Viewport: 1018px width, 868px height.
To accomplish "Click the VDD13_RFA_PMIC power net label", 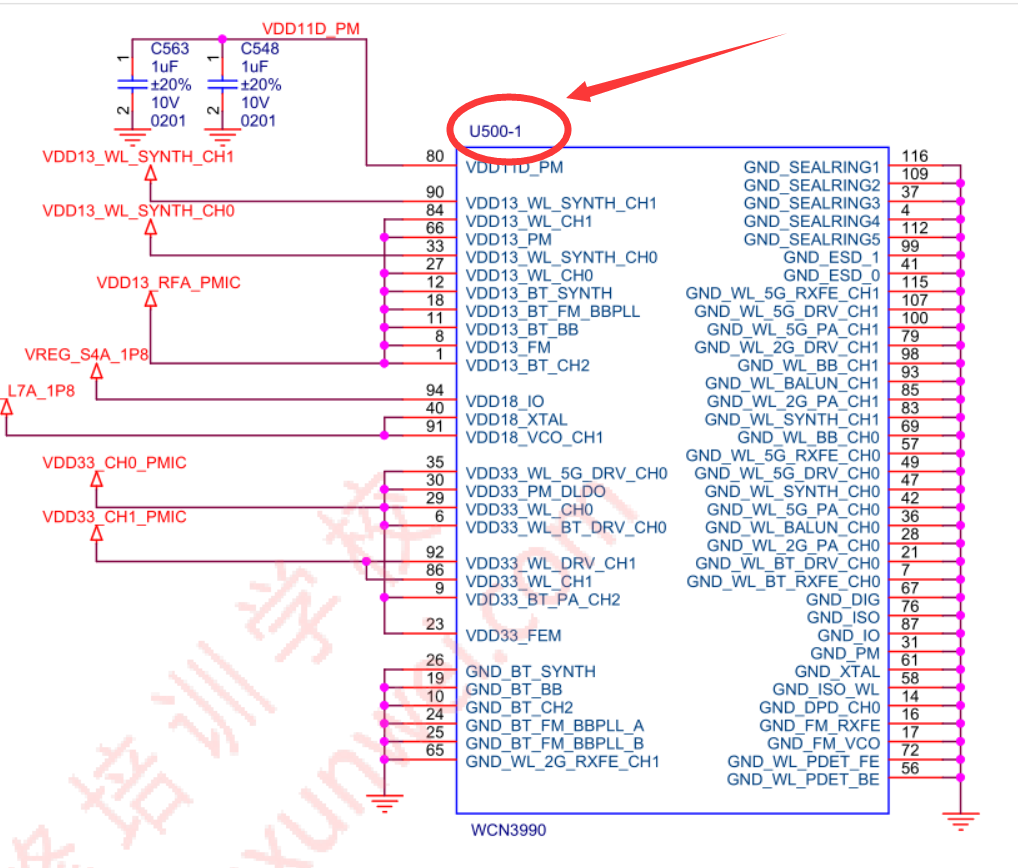I will (x=169, y=282).
